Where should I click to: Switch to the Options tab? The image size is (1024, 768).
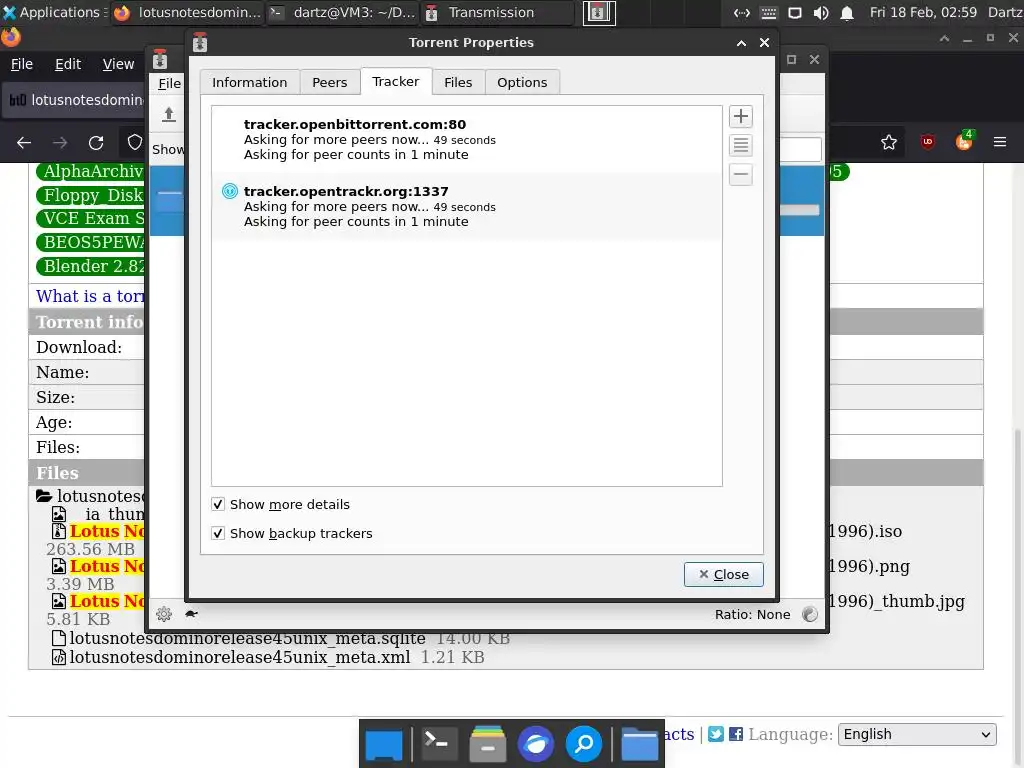522,82
